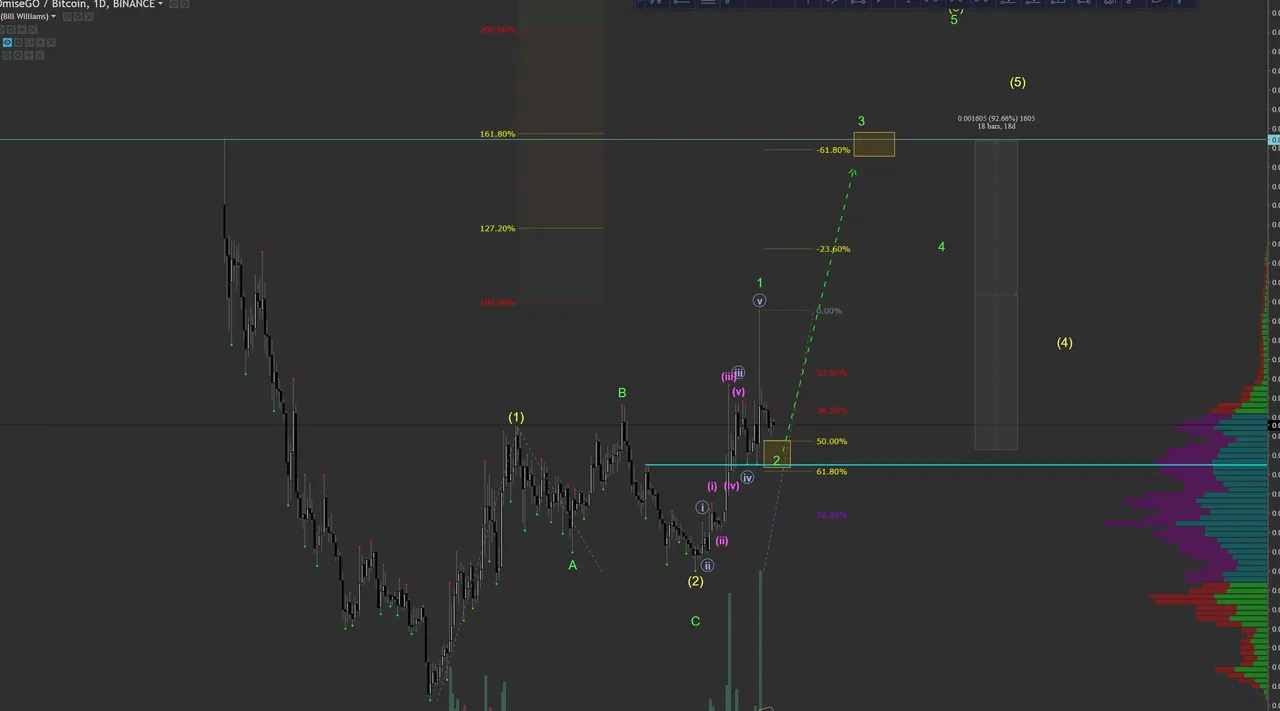Remove the Bill Williams indicator with X icon
The height and width of the screenshot is (711, 1280).
(x=89, y=17)
